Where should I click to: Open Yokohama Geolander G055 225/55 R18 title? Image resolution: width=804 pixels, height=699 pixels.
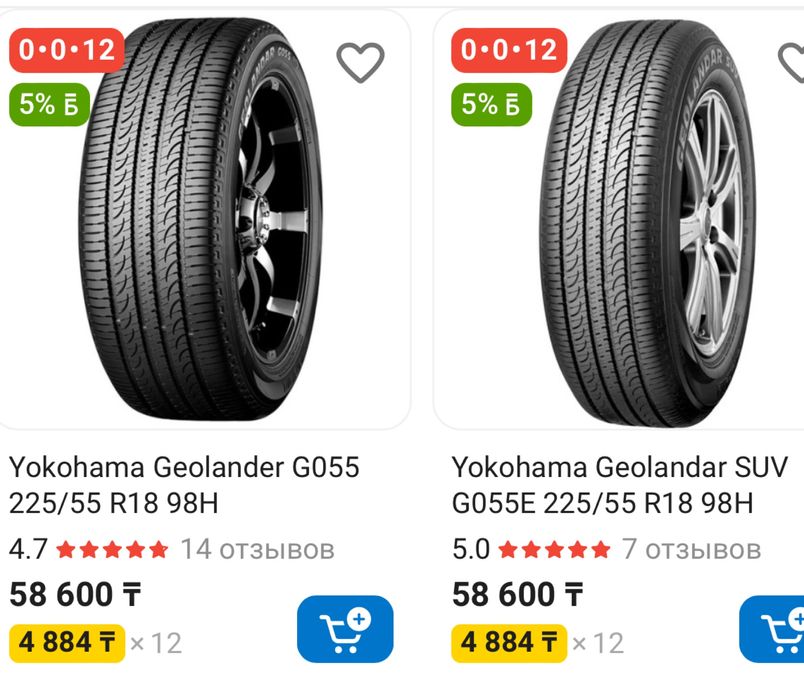click(x=184, y=484)
